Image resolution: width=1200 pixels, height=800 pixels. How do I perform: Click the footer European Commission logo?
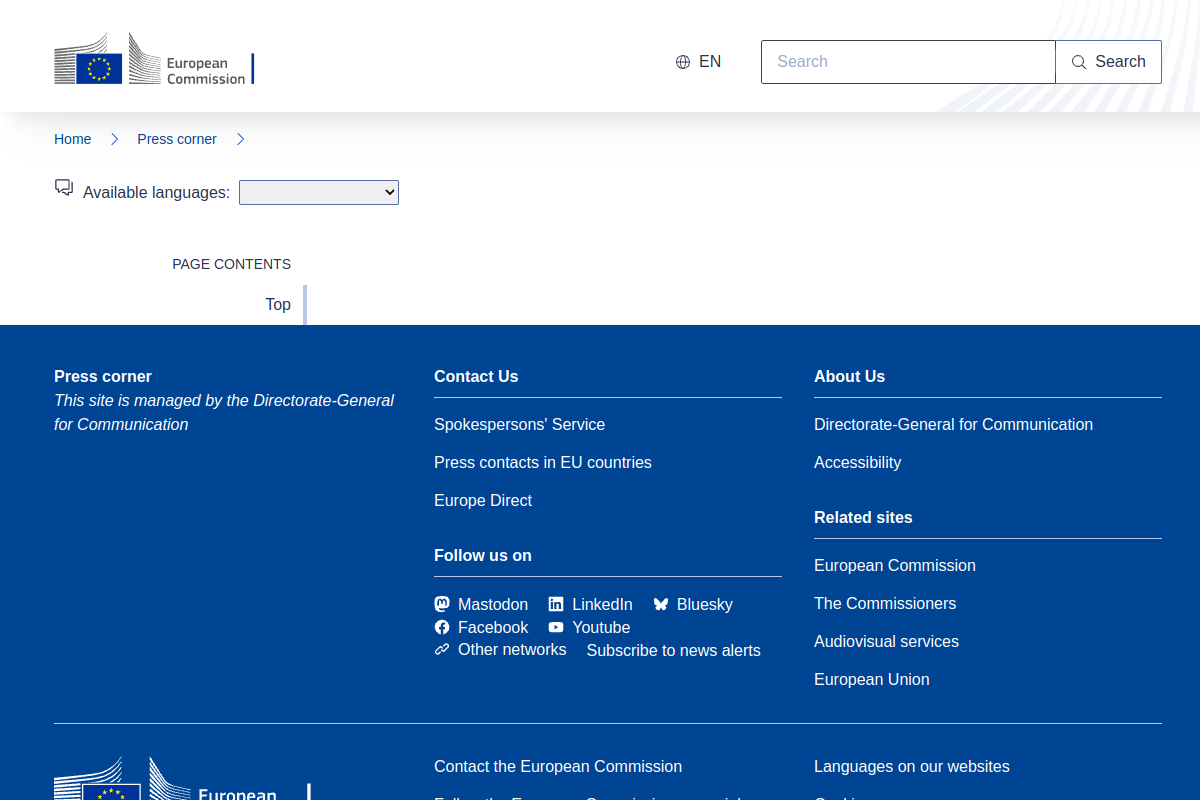point(183,779)
